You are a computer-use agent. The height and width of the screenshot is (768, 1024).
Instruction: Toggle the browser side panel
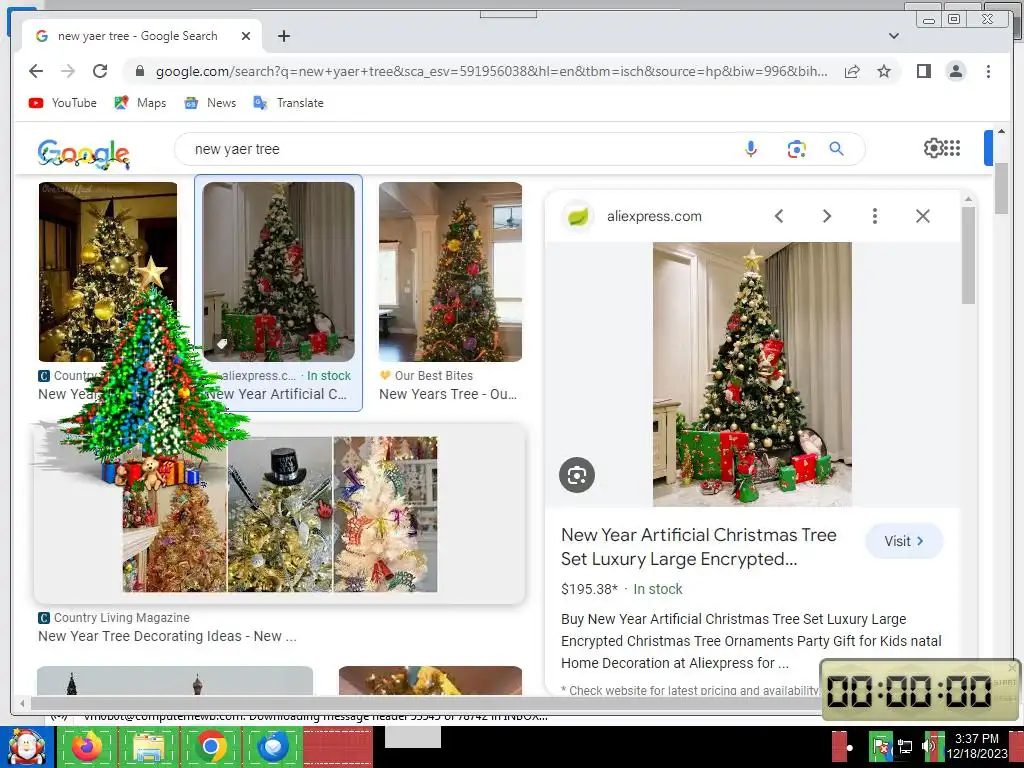[923, 71]
